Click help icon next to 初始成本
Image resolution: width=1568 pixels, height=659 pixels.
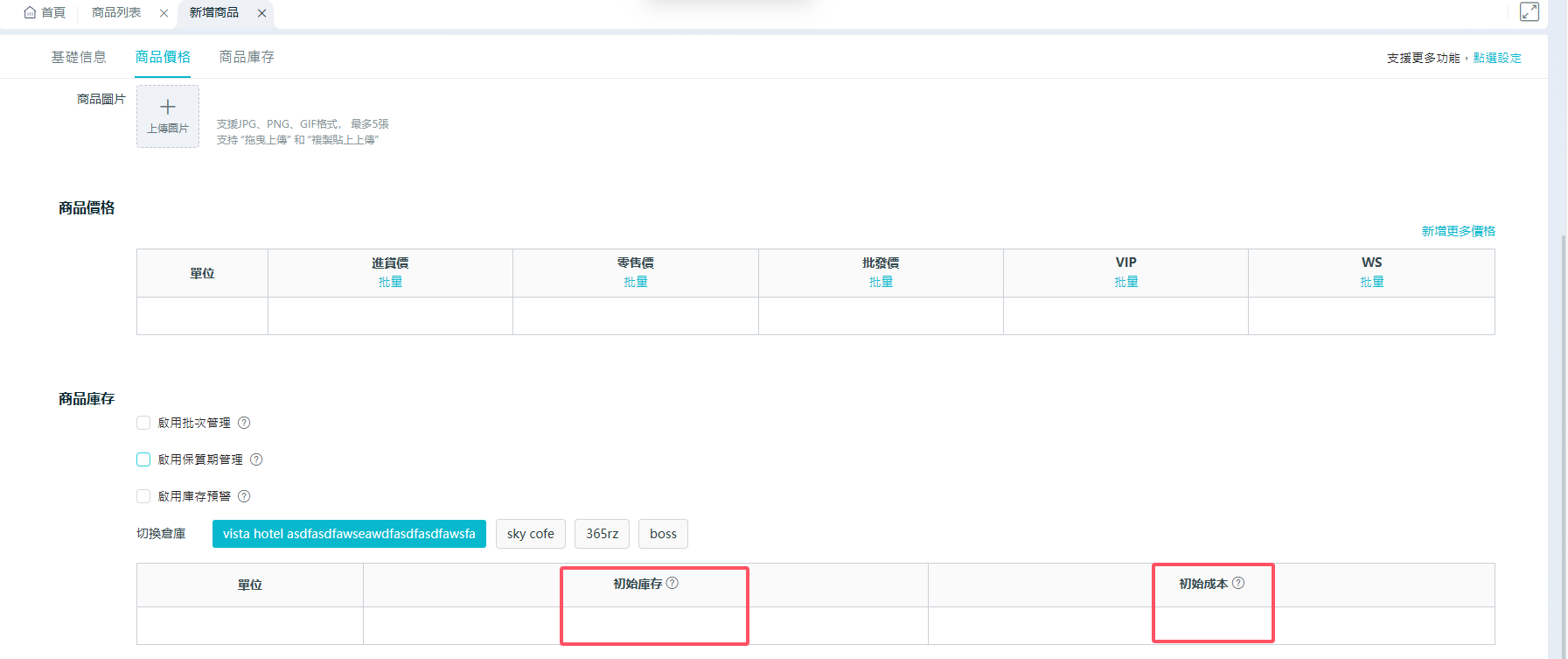pos(1238,583)
